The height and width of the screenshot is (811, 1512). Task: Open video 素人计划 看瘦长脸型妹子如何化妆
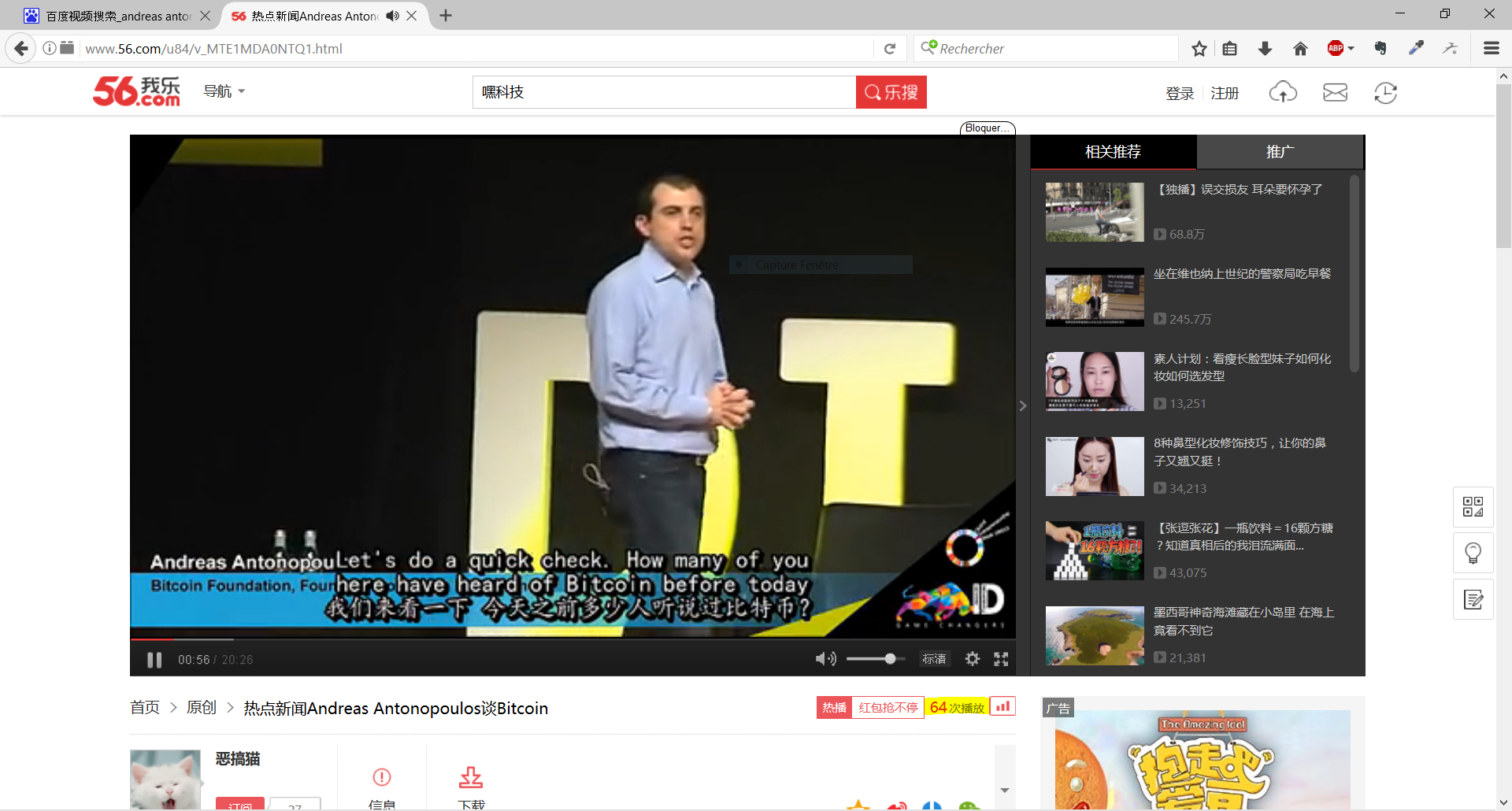click(1243, 367)
